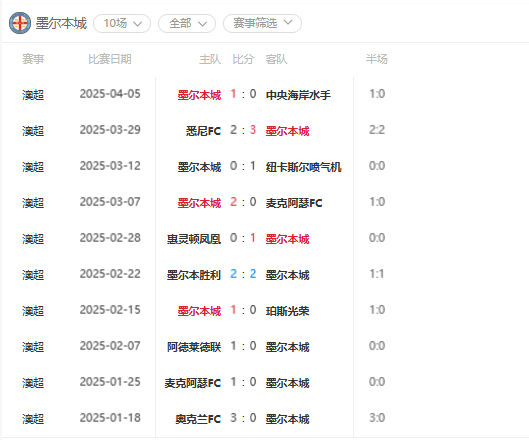Click the 2:3 score against 悉尼FC
This screenshot has width=529, height=440.
pos(243,130)
